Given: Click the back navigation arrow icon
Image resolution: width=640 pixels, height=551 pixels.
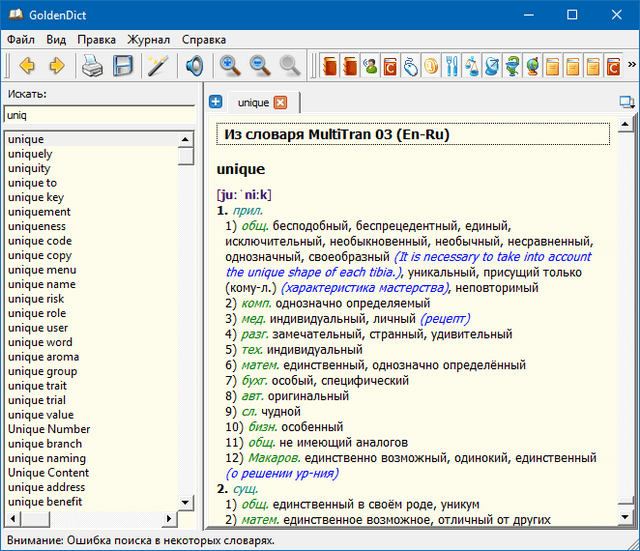Looking at the screenshot, I should 27,67.
